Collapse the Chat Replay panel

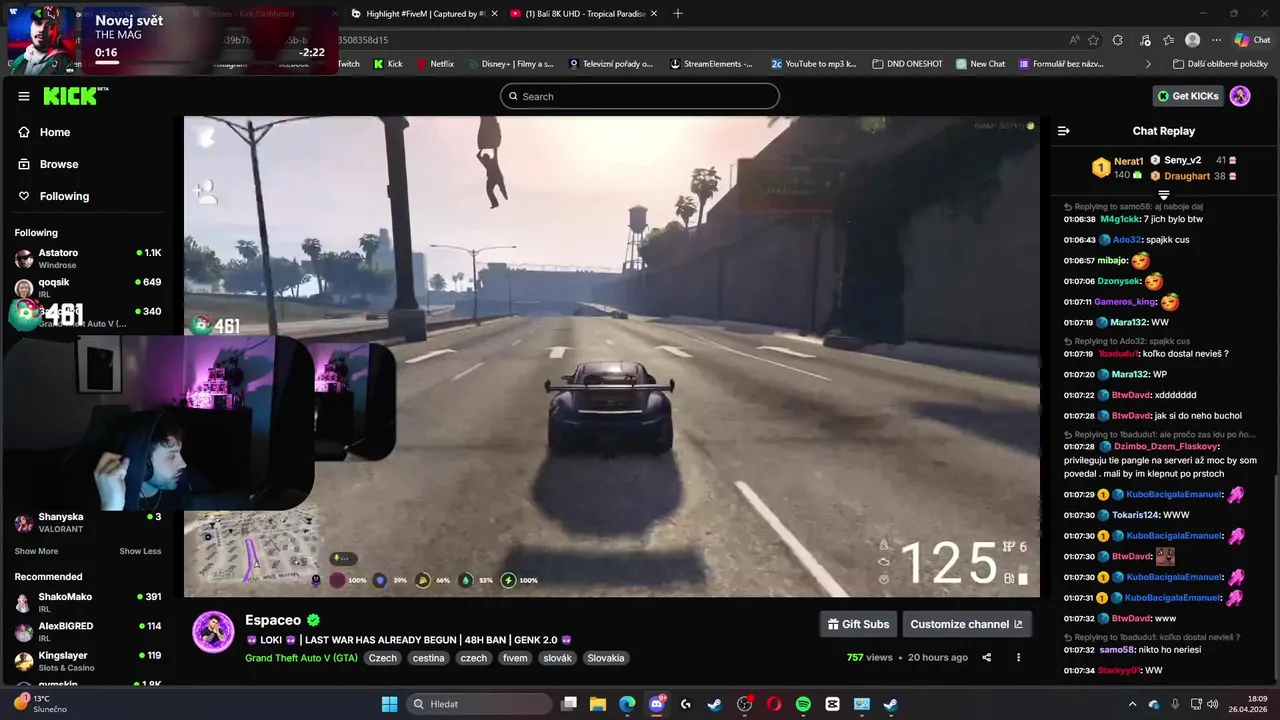(x=1064, y=131)
